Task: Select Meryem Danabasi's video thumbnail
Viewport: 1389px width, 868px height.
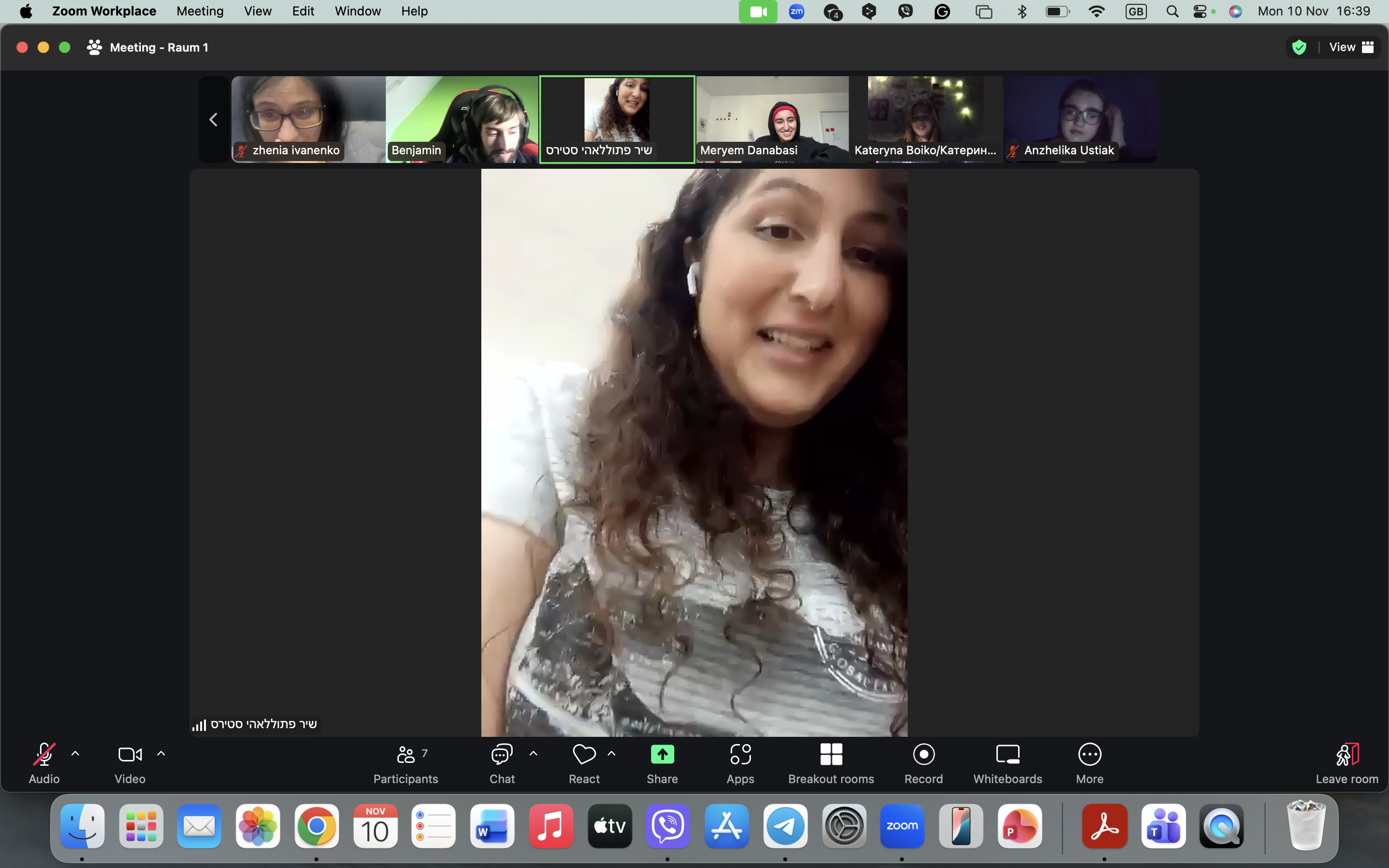Action: [772, 120]
